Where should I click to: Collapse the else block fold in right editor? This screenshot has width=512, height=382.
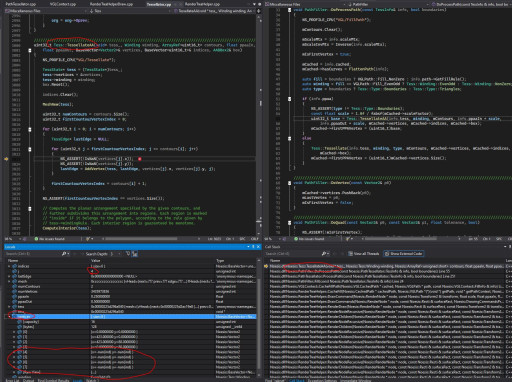tap(289, 138)
